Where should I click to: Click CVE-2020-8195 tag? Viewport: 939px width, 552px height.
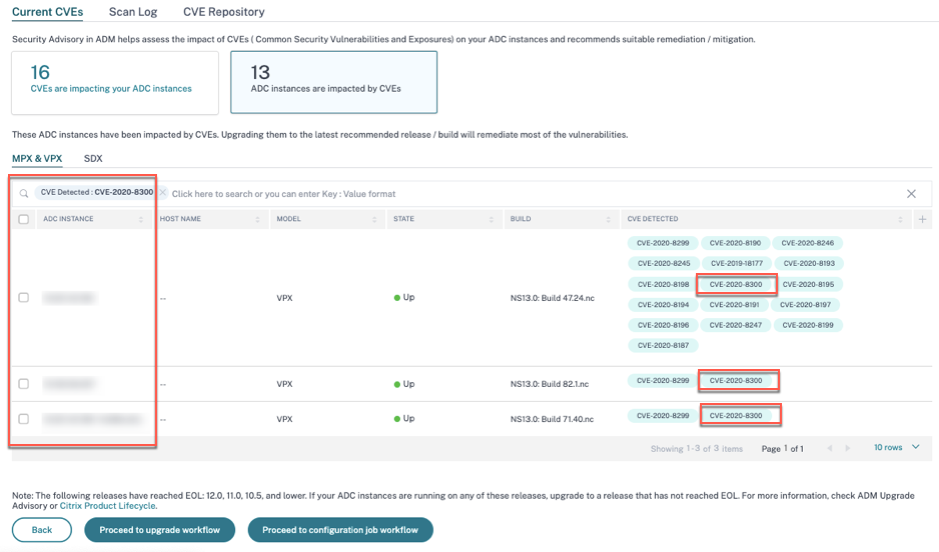[x=808, y=284]
